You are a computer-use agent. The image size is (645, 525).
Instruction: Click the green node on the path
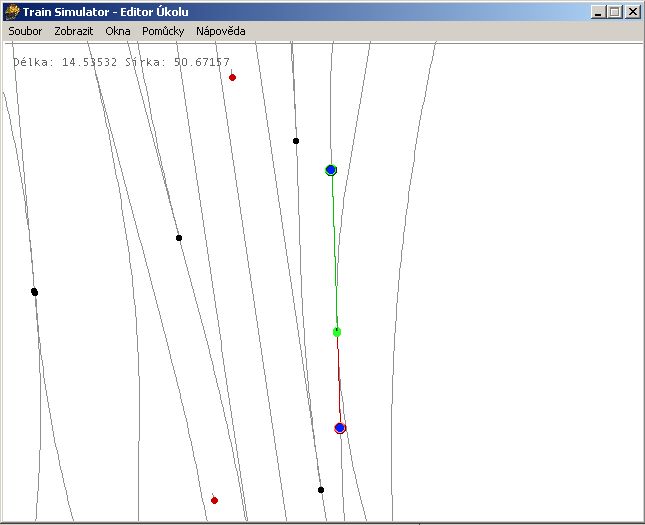tap(337, 332)
